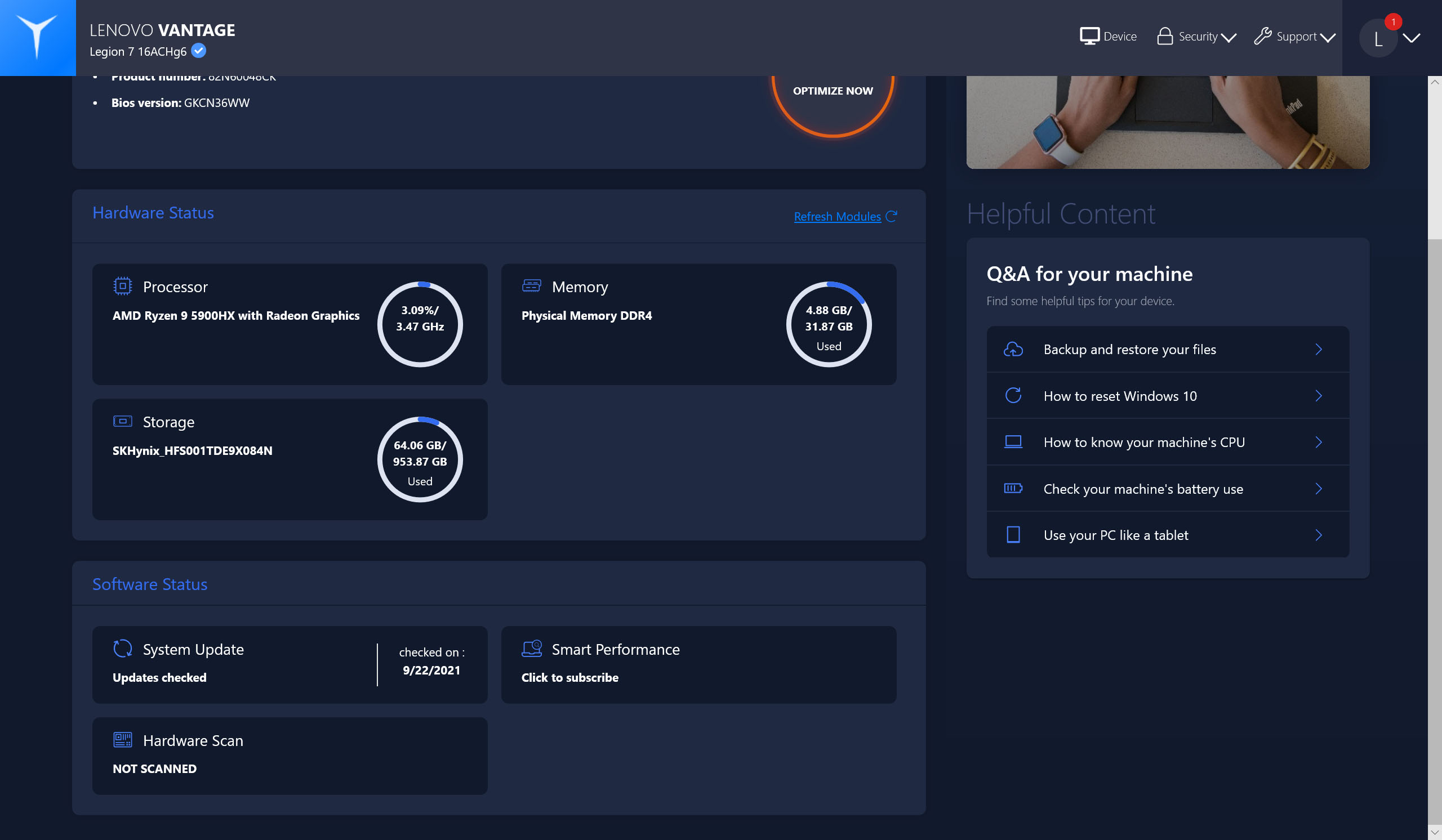
Task: Click the hands-on-laptop article thumbnail
Action: [1168, 122]
